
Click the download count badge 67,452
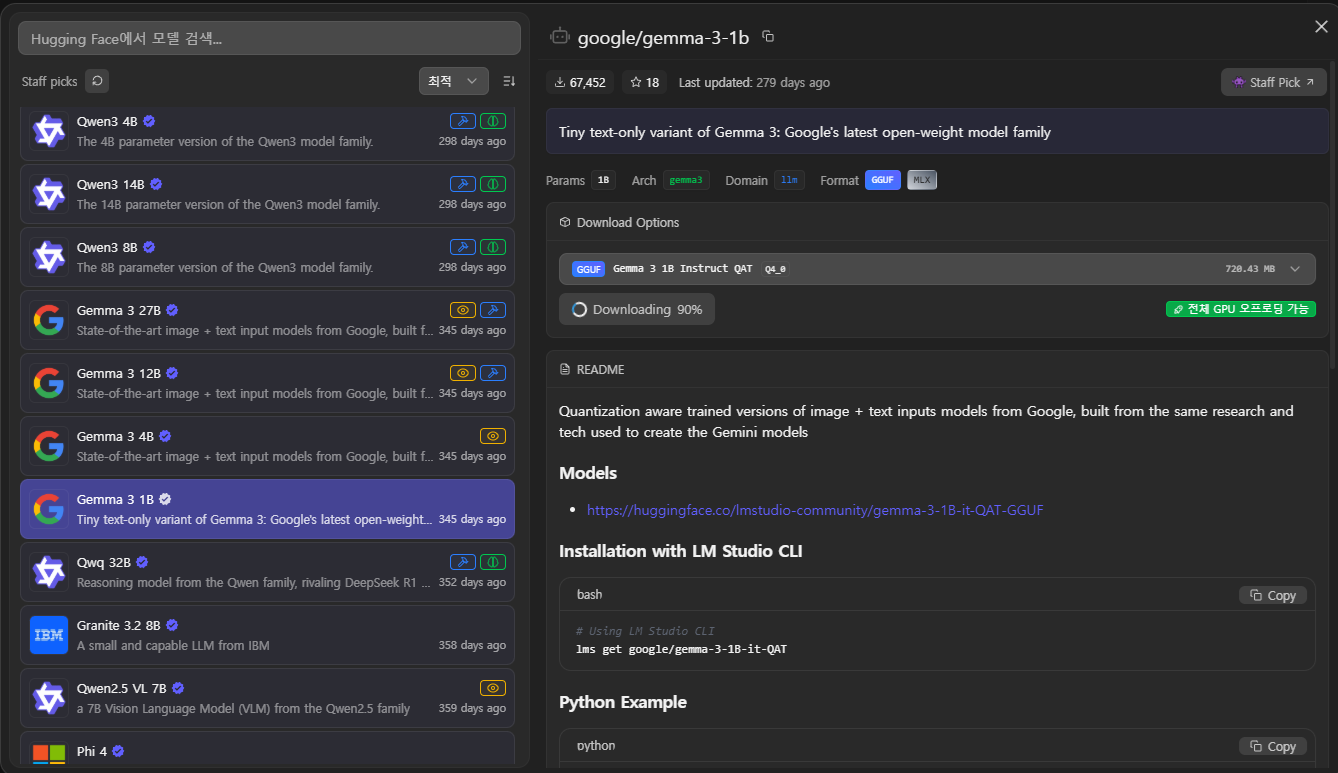(580, 83)
